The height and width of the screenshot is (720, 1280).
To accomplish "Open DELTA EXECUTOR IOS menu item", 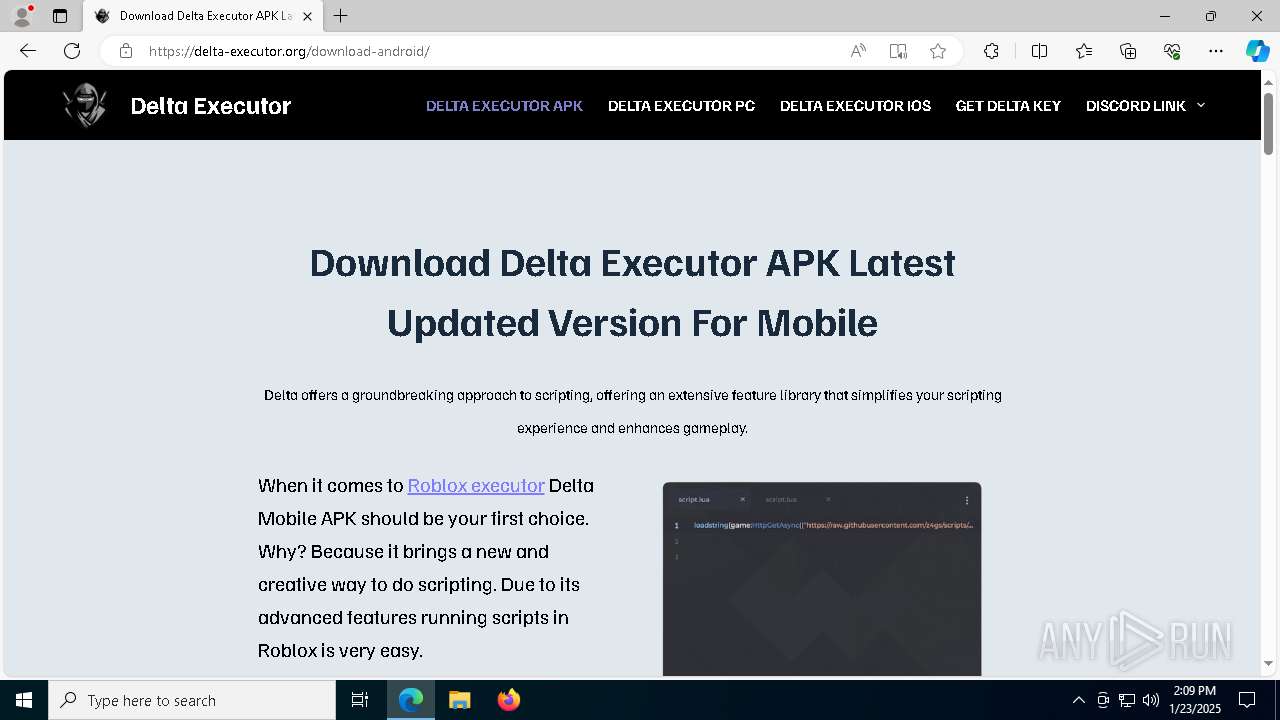I will (x=855, y=106).
